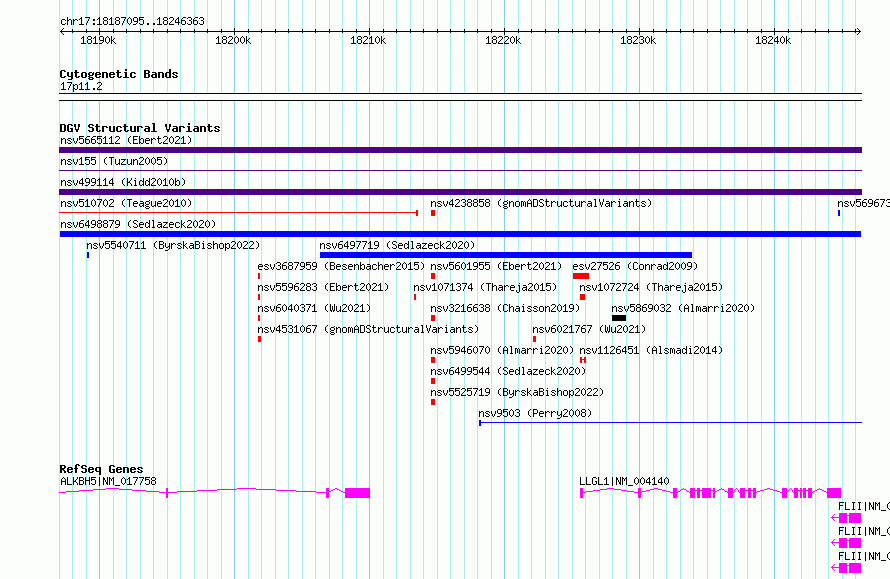
Task: Click nsv6040371 (Wu2021) label
Action: coord(314,308)
